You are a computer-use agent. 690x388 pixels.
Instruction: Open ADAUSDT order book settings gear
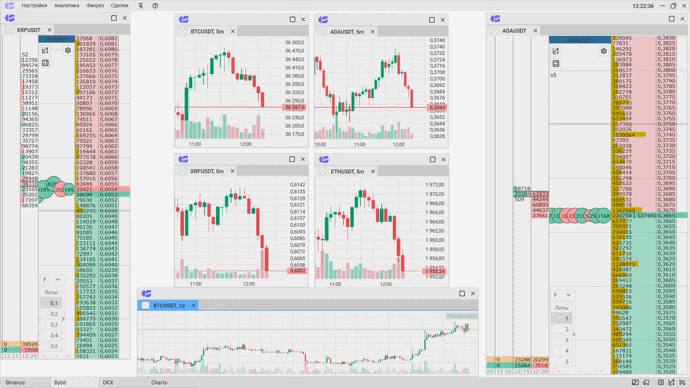coord(604,51)
